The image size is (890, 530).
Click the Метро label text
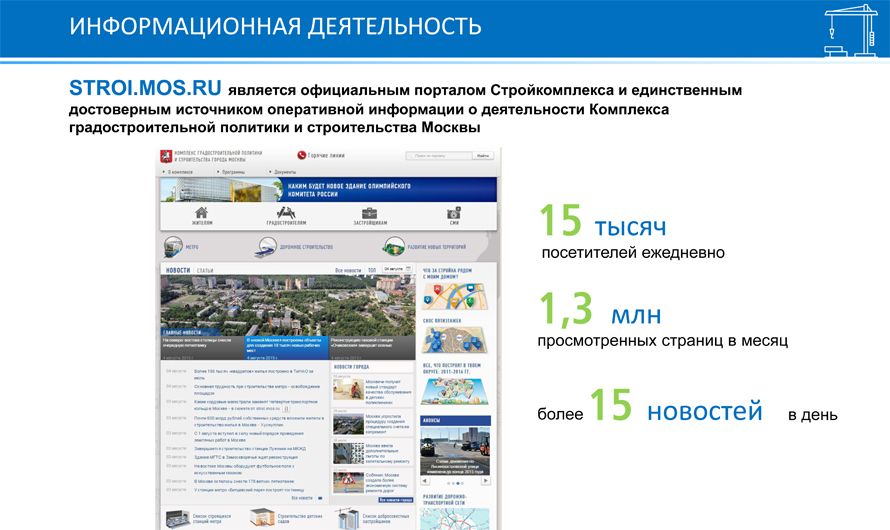point(192,247)
